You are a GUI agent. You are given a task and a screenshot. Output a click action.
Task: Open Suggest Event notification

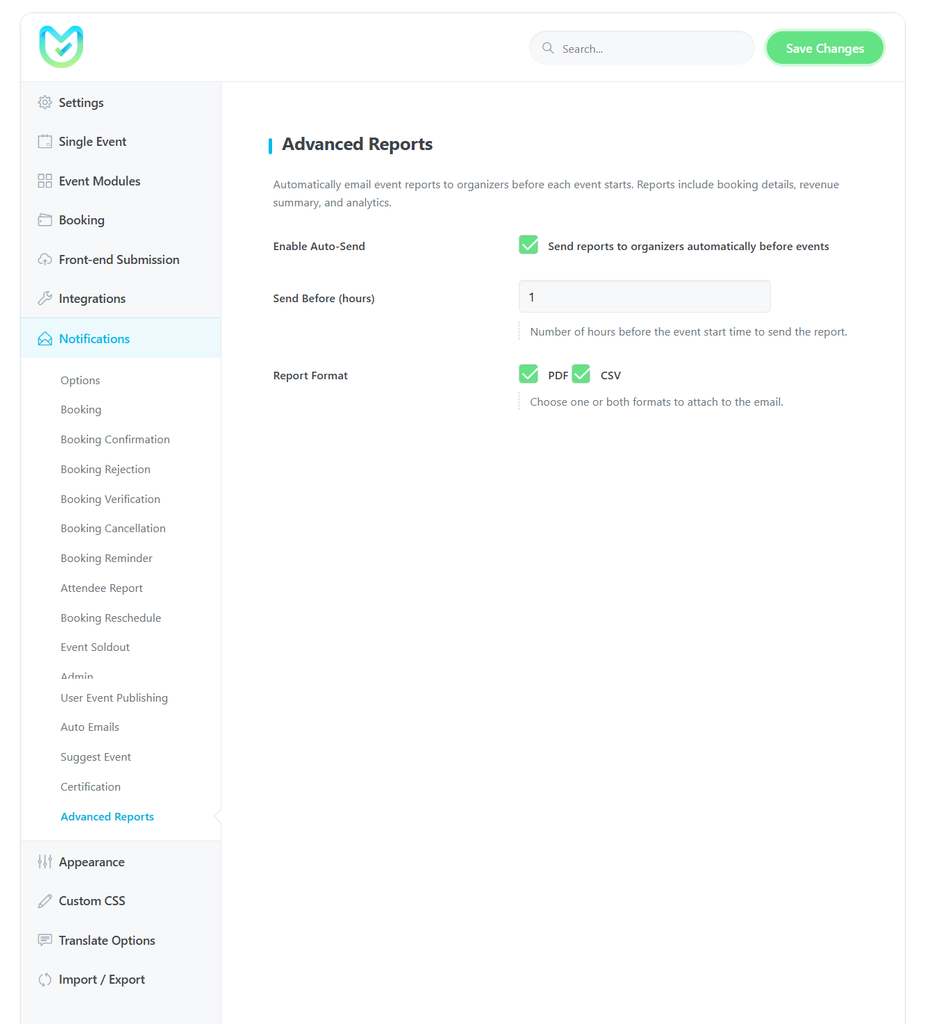[95, 757]
